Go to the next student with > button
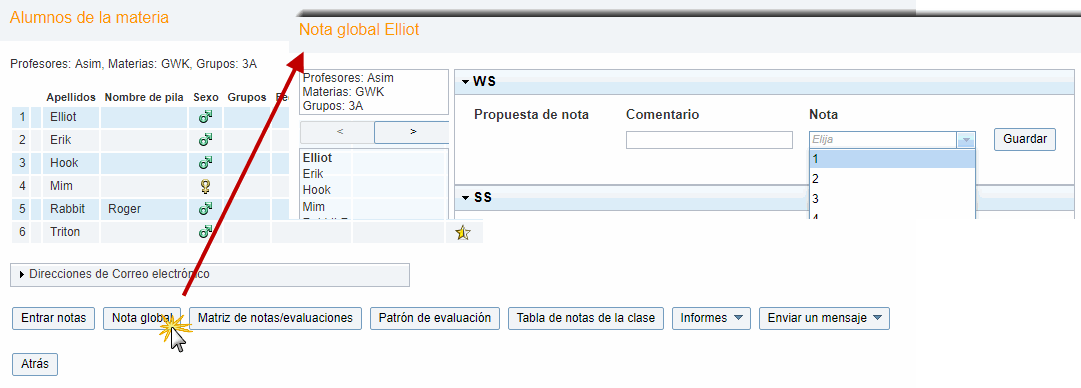 pyautogui.click(x=412, y=132)
